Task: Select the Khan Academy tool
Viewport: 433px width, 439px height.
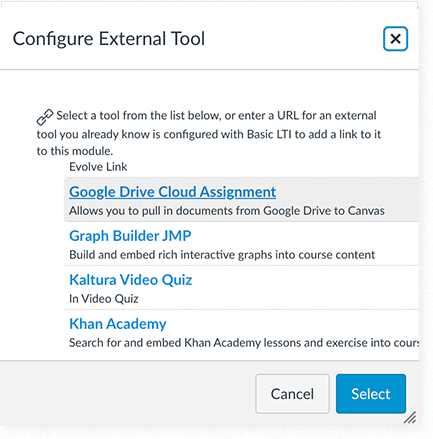Action: [x=118, y=324]
